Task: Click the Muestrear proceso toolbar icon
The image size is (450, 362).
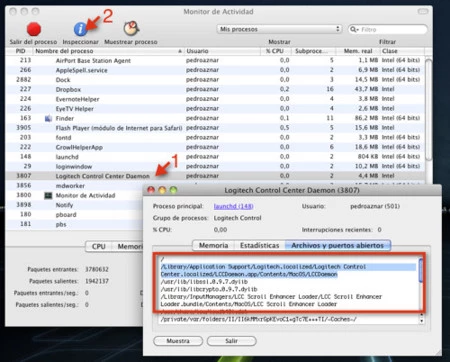Action: [x=131, y=29]
